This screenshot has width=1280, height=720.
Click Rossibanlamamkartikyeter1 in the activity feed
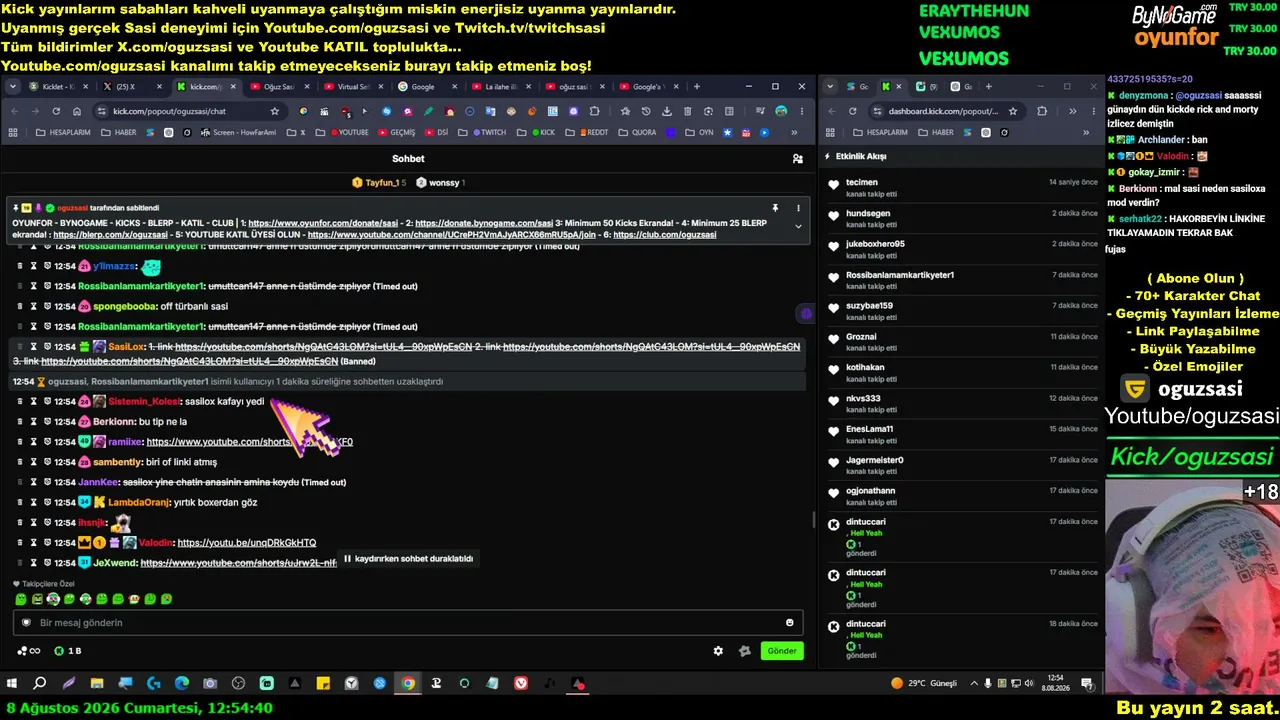[x=900, y=275]
